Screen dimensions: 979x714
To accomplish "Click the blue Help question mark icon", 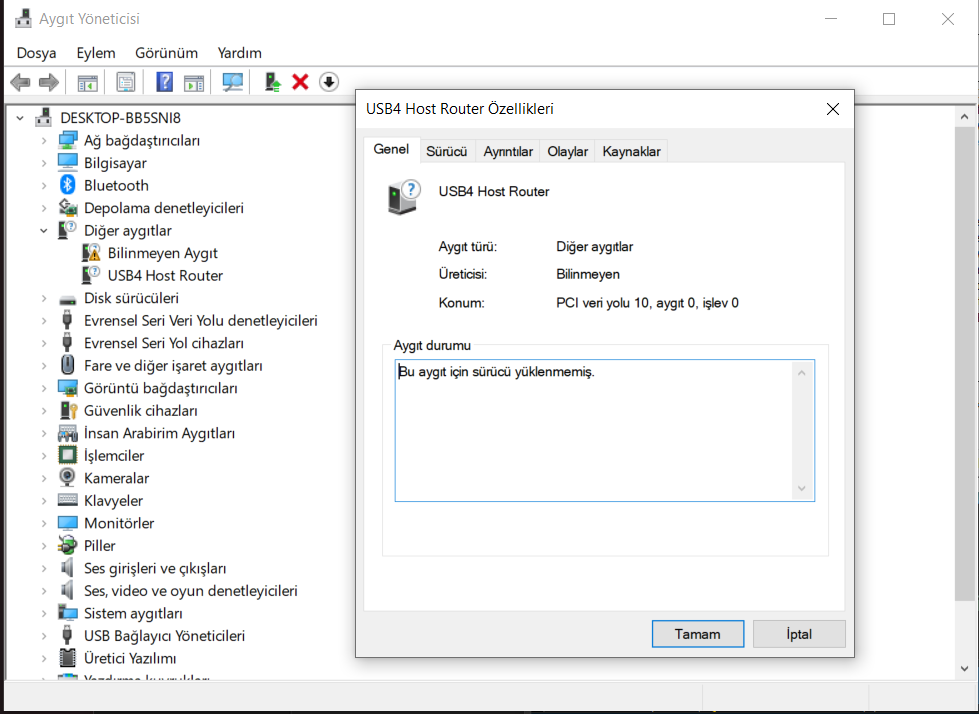I will (x=164, y=82).
